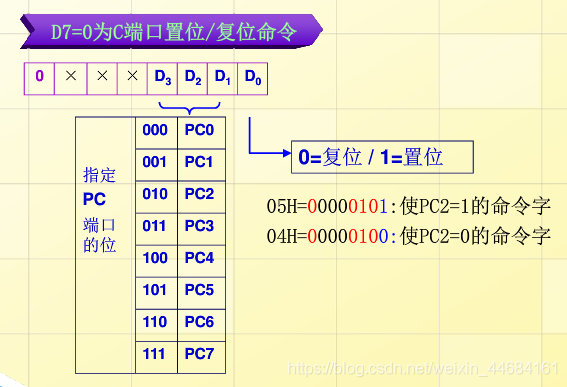Select table cell '011'
Screen dimensions: 567x387
pos(157,229)
